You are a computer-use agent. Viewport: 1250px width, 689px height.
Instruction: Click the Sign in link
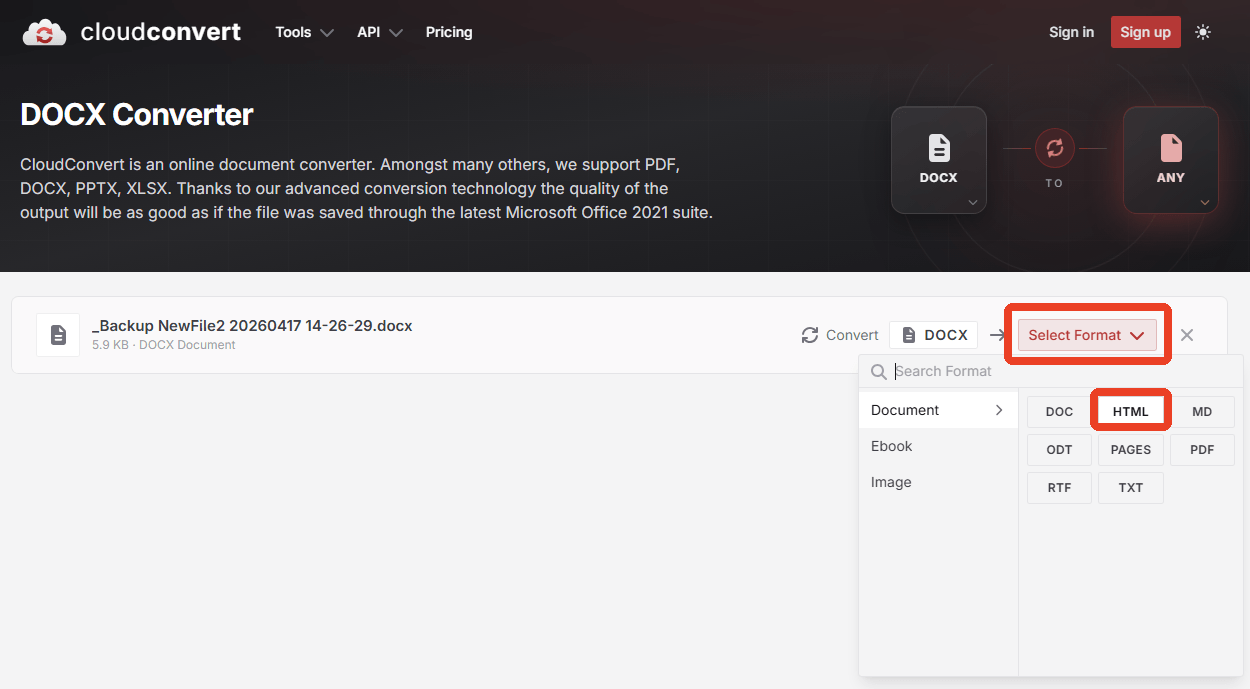[1071, 32]
